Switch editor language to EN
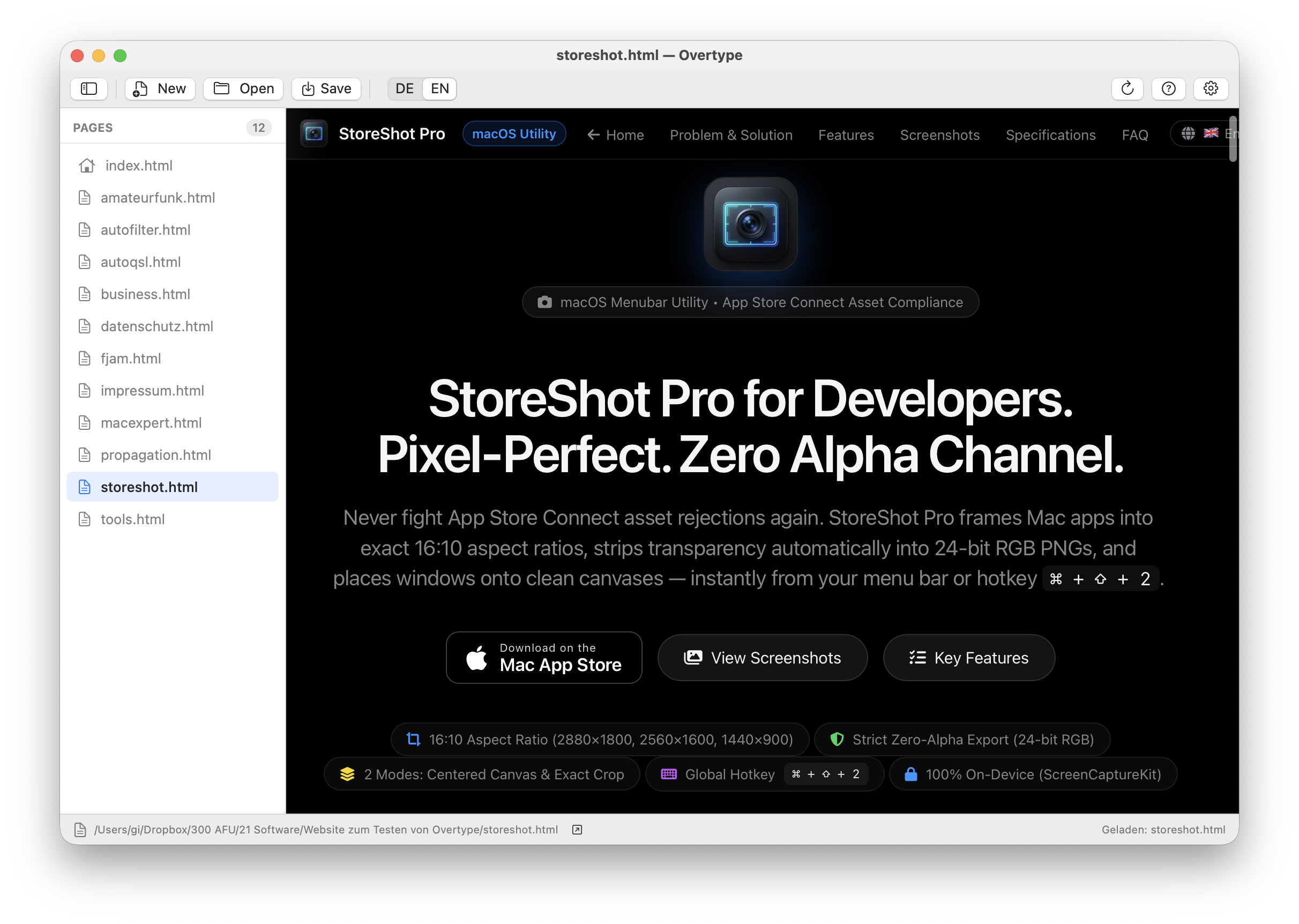The image size is (1299, 924). pyautogui.click(x=439, y=89)
